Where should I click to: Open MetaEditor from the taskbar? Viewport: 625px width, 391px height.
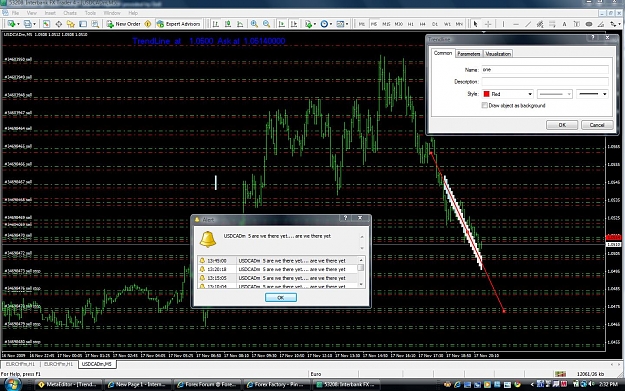tap(67, 384)
